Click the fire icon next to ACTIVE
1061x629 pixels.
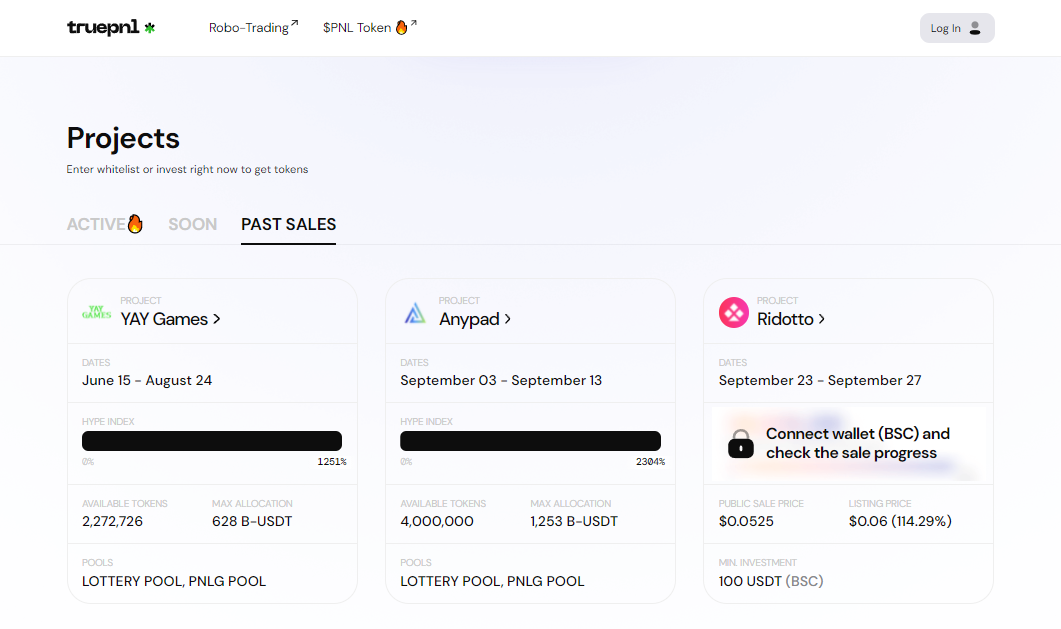(135, 224)
